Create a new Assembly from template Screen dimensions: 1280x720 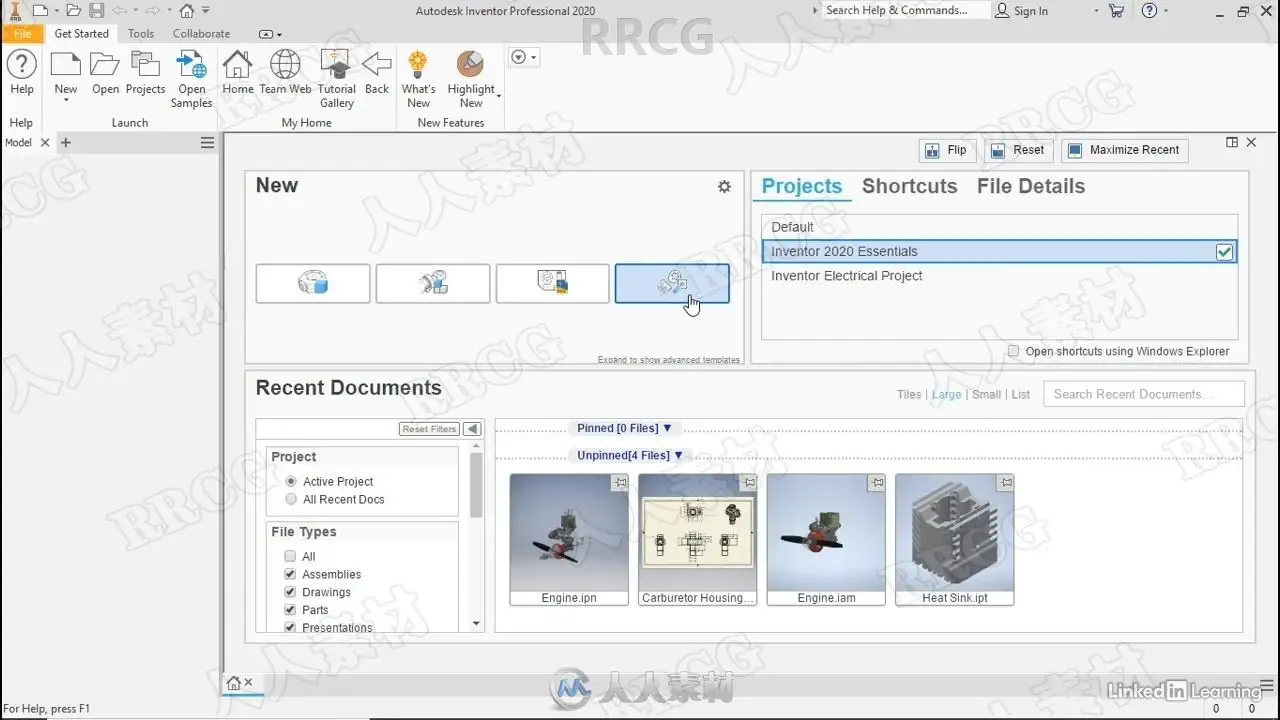coord(433,284)
